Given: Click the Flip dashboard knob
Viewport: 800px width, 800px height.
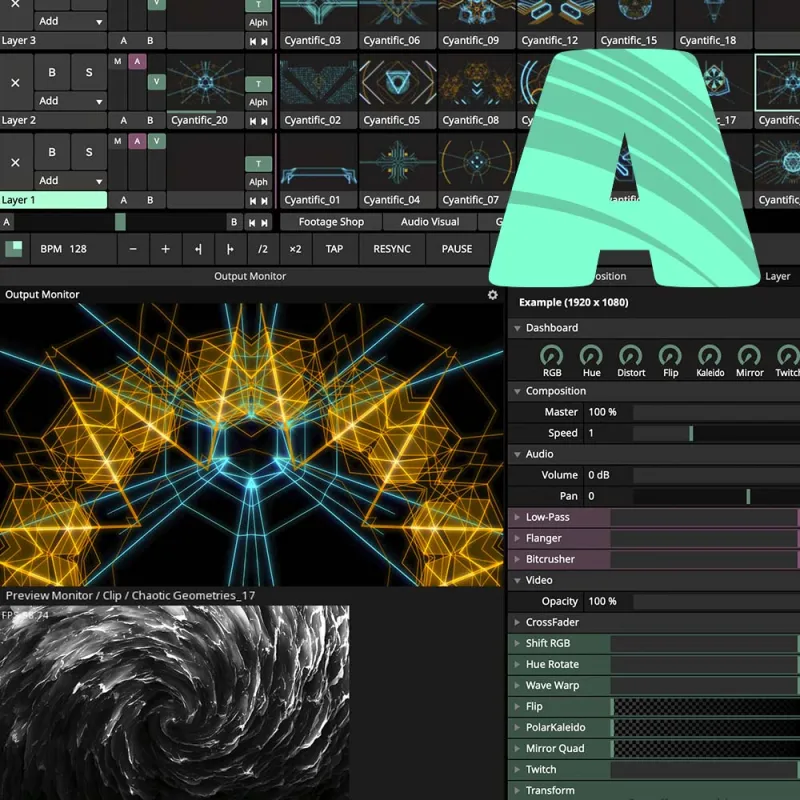Looking at the screenshot, I should (670, 356).
